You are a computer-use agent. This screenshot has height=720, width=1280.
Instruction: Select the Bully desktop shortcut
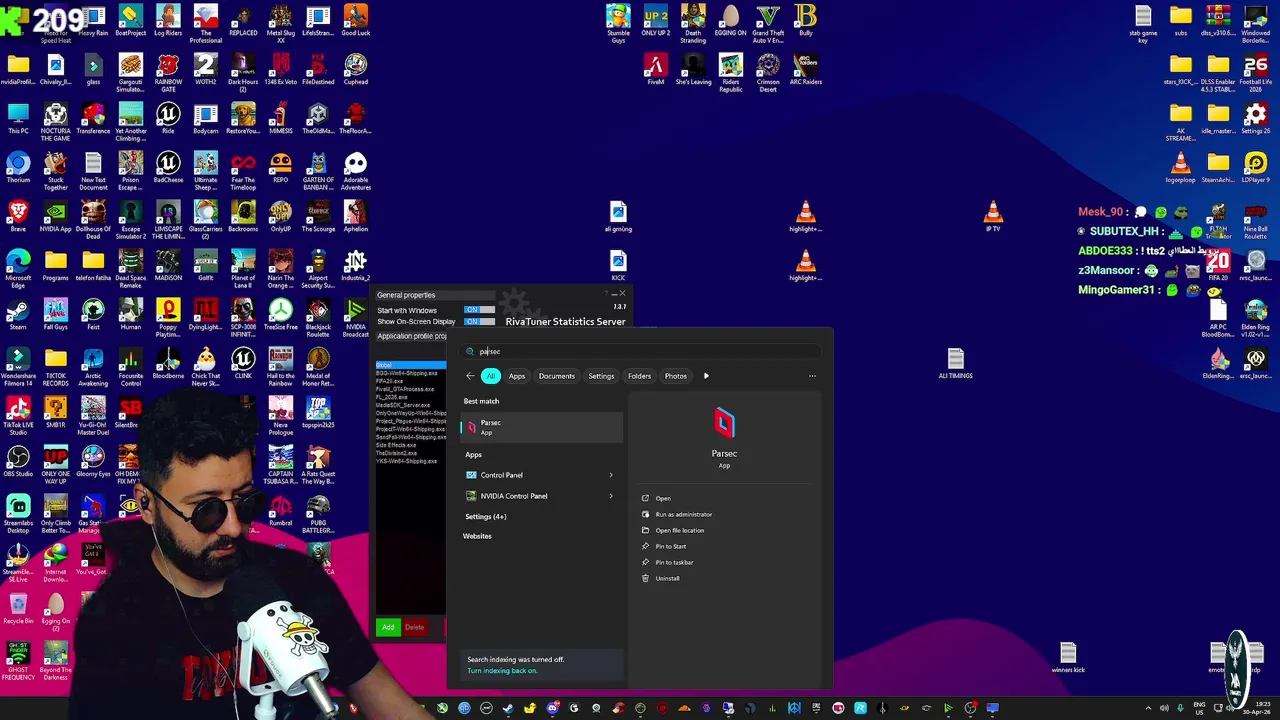[x=805, y=20]
